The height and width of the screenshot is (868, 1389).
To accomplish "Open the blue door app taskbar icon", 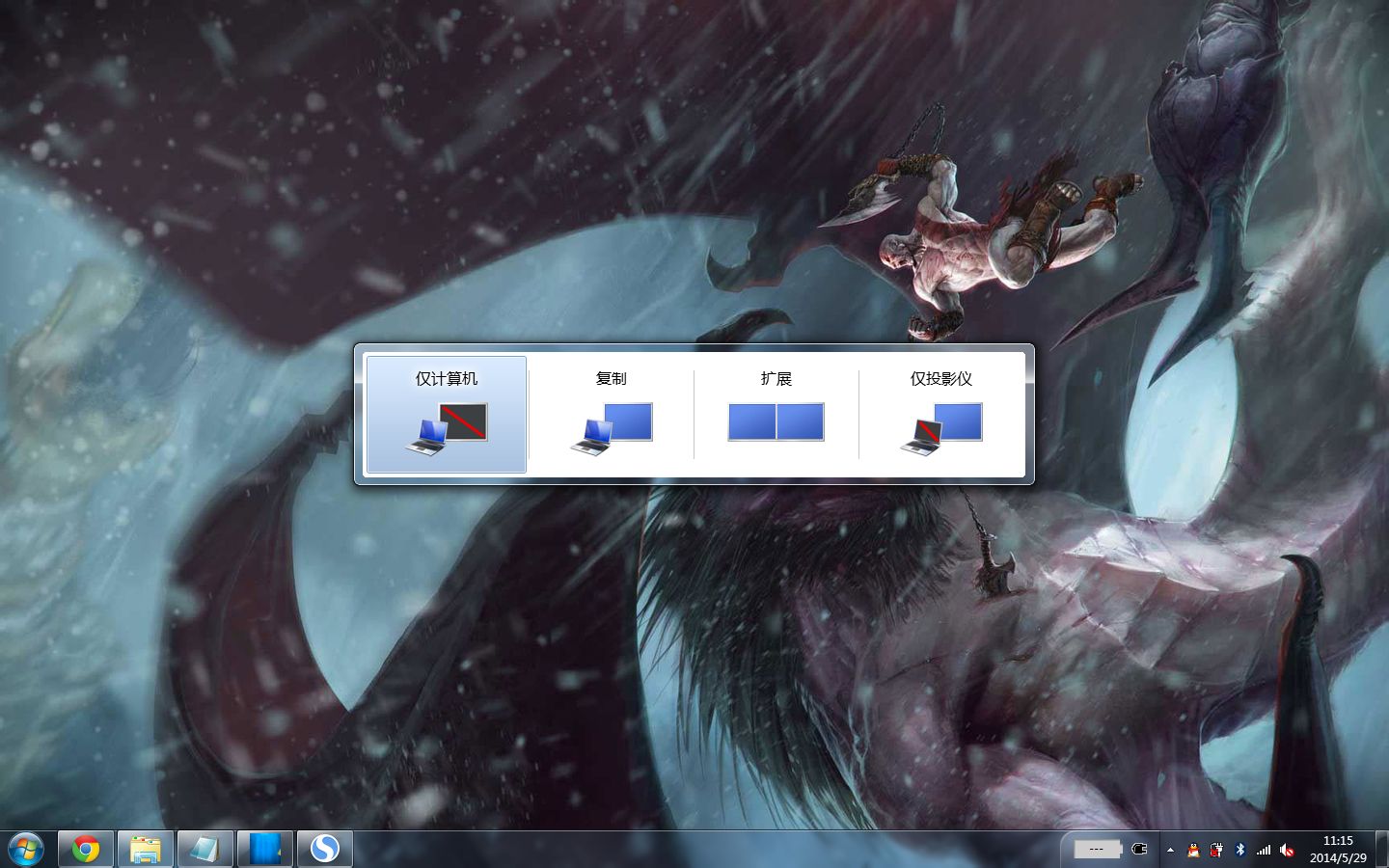I will pyautogui.click(x=265, y=849).
